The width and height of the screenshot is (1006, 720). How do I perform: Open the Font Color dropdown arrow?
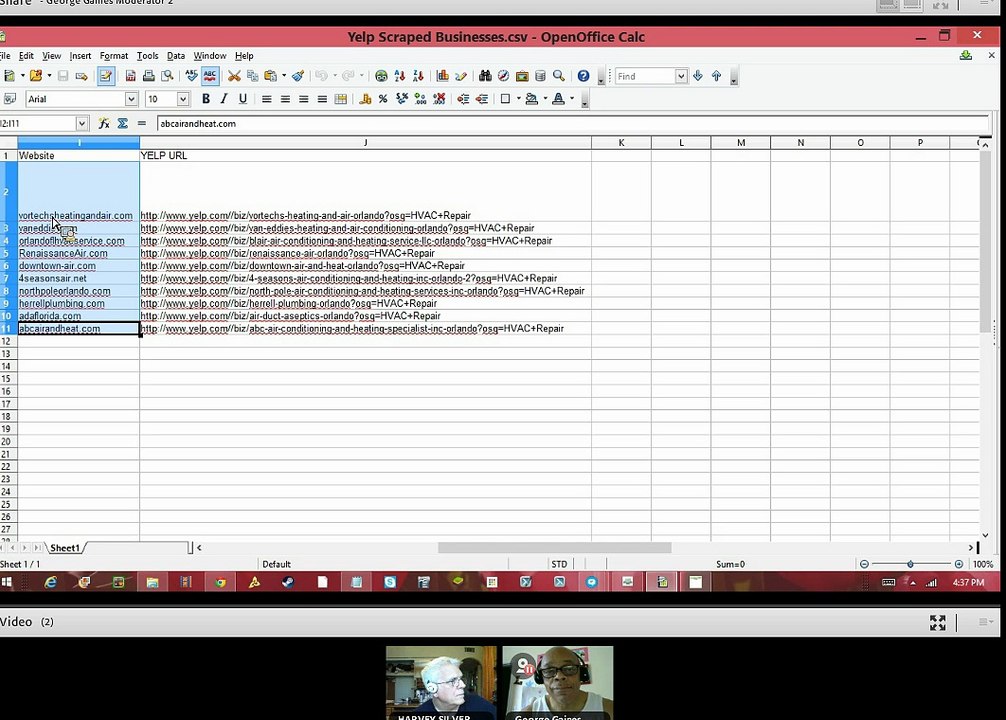click(572, 99)
